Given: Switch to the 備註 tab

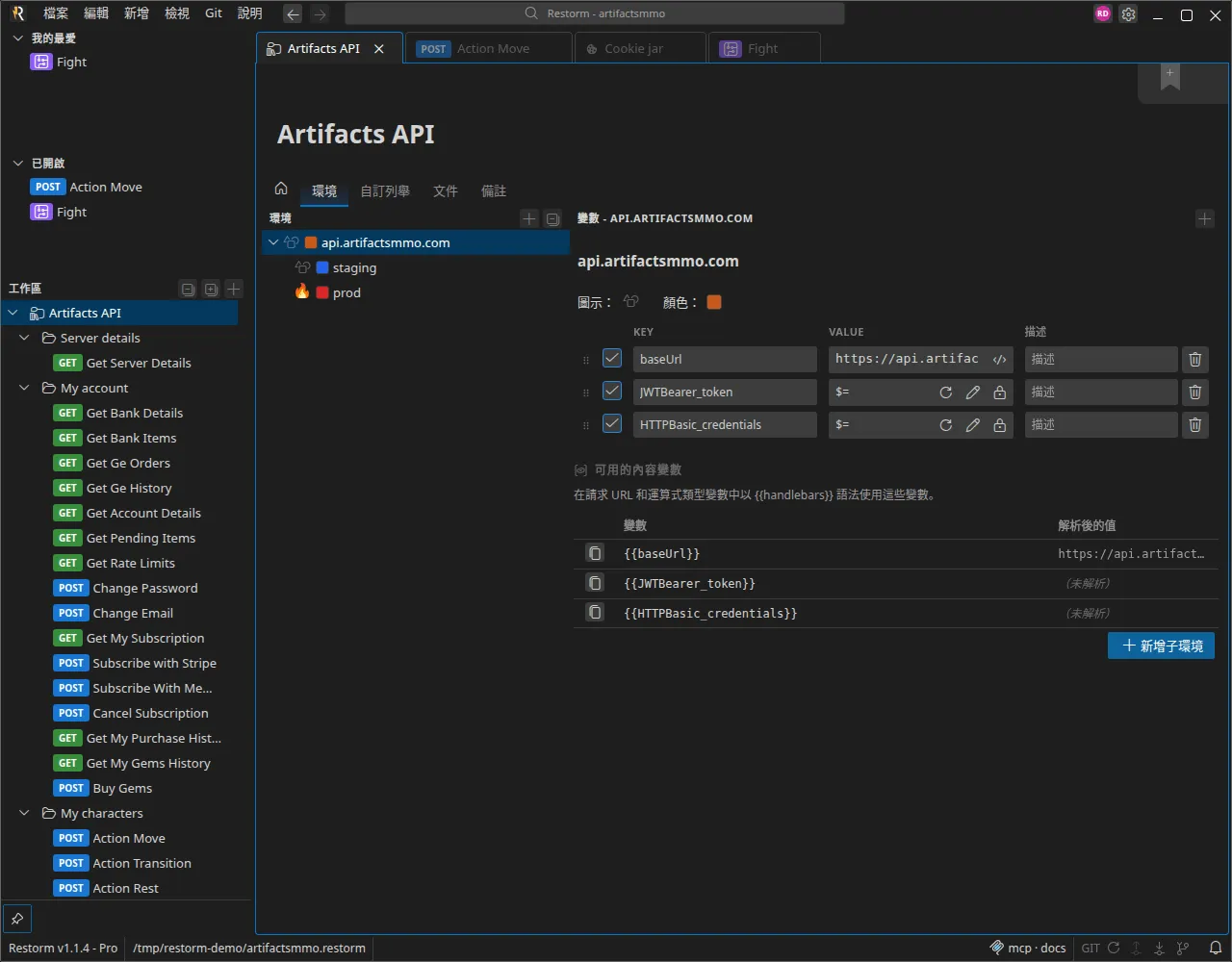Looking at the screenshot, I should (x=494, y=191).
